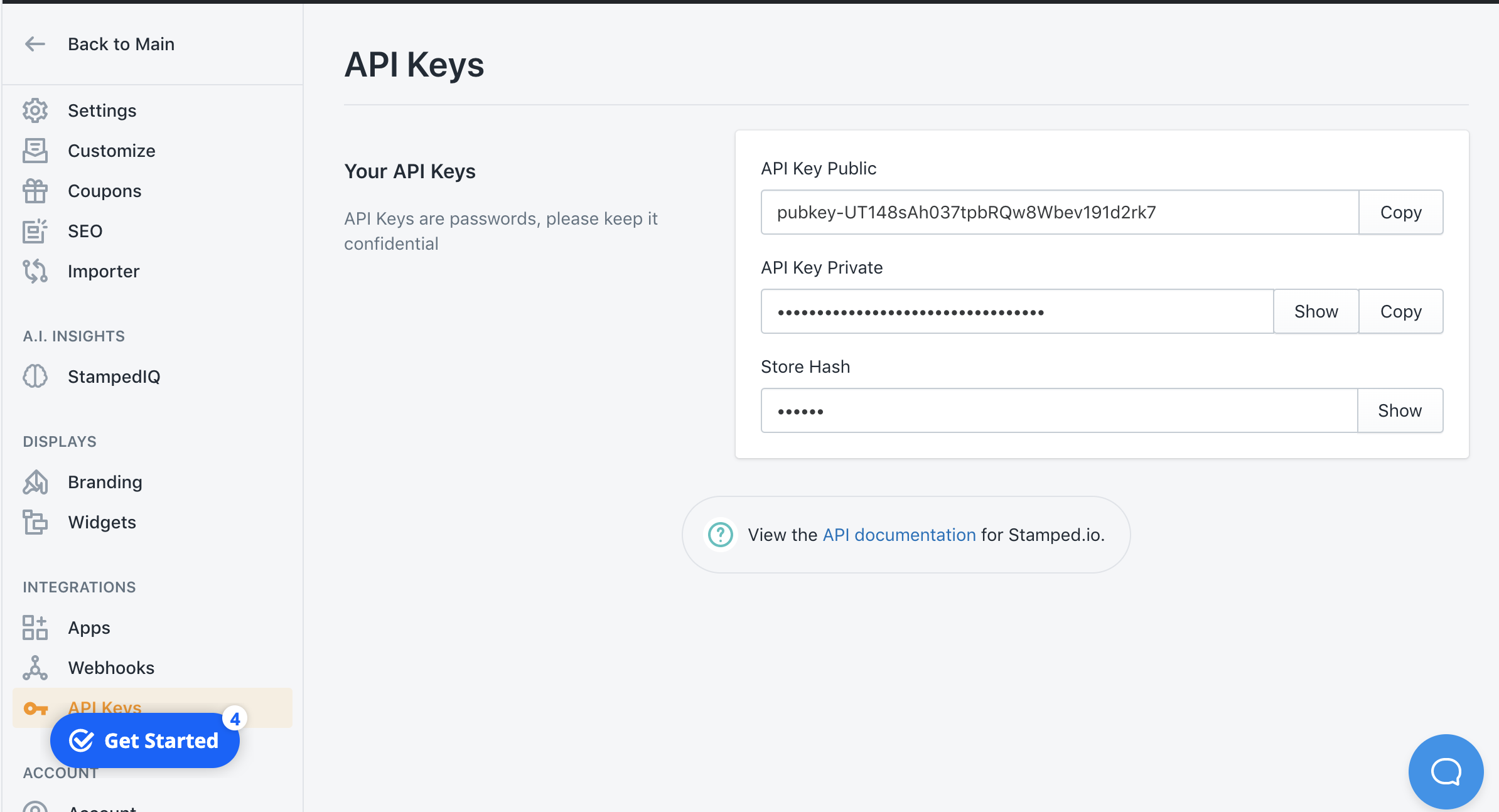1499x812 pixels.
Task: Click the Settings gear icon
Action: [x=35, y=110]
